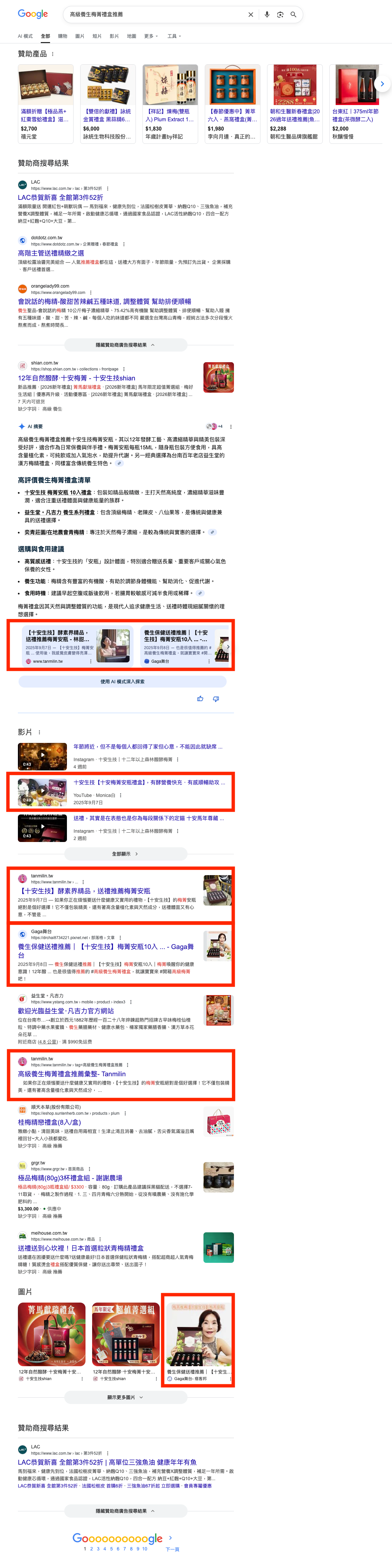Click the search input field
Image resolution: width=392 pixels, height=1568 pixels.
click(x=152, y=15)
